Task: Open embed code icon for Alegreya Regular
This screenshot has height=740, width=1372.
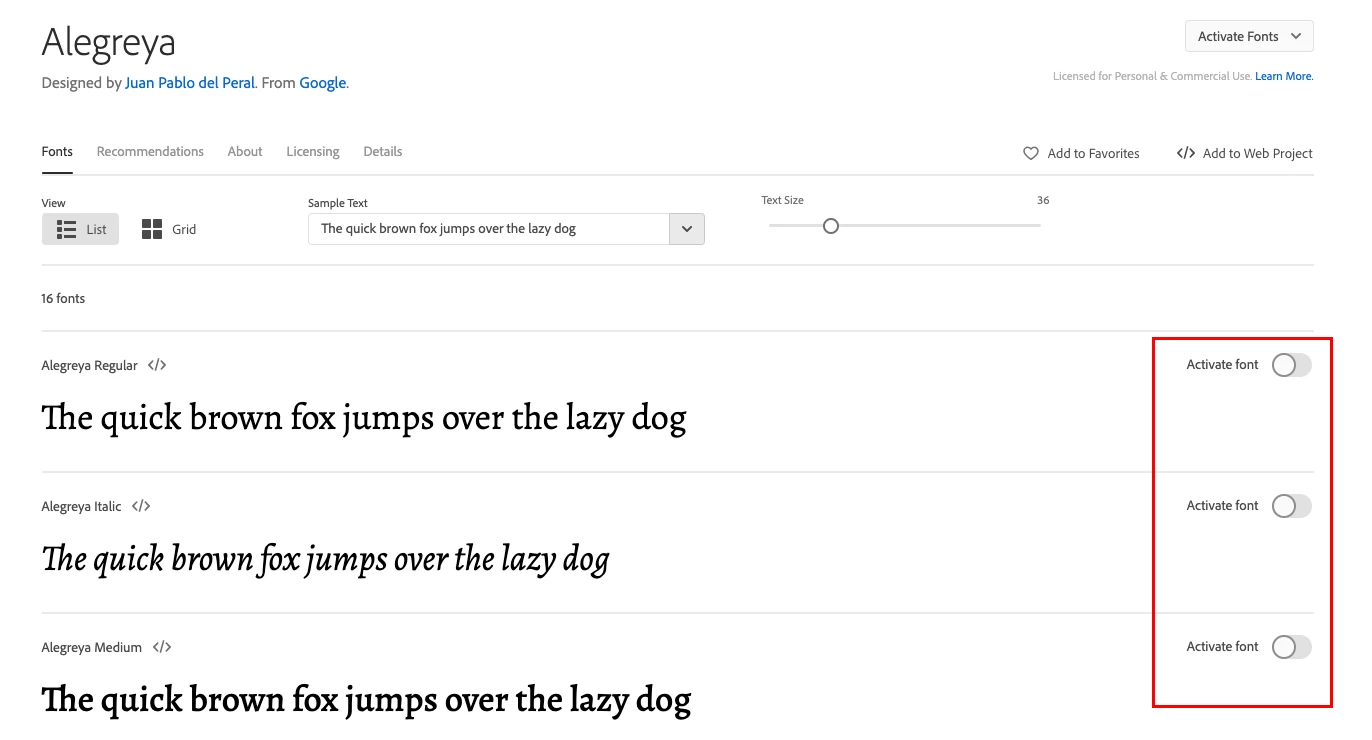Action: [157, 365]
